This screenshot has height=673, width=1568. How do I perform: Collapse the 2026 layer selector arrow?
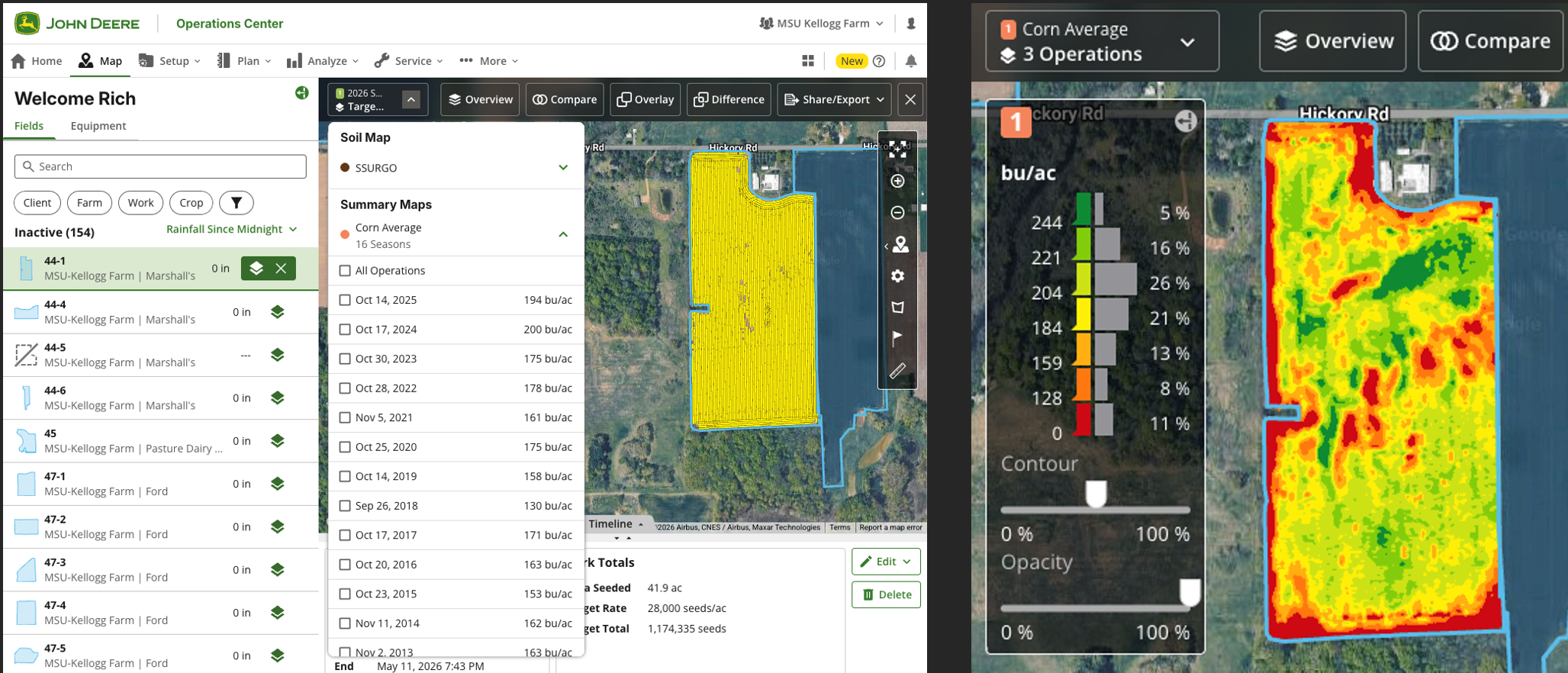(x=411, y=99)
